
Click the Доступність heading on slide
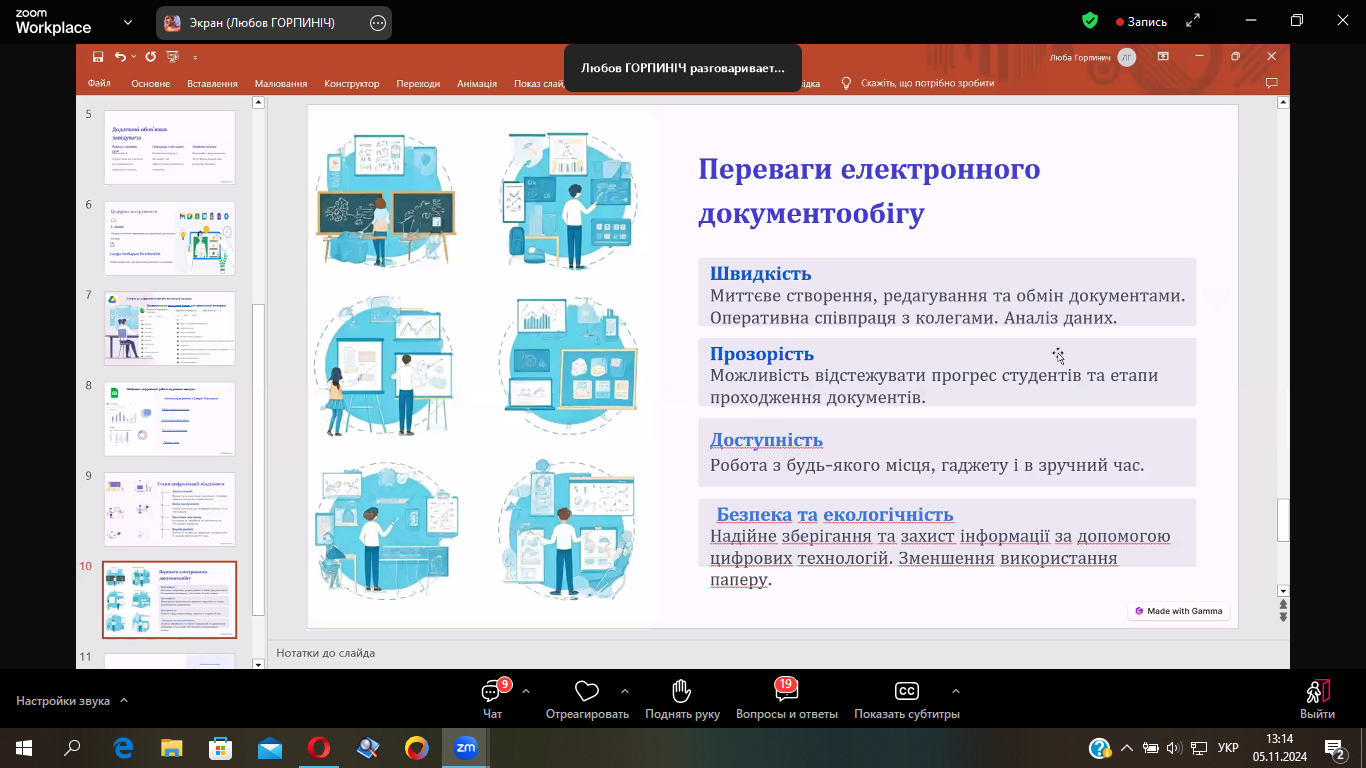coord(767,440)
